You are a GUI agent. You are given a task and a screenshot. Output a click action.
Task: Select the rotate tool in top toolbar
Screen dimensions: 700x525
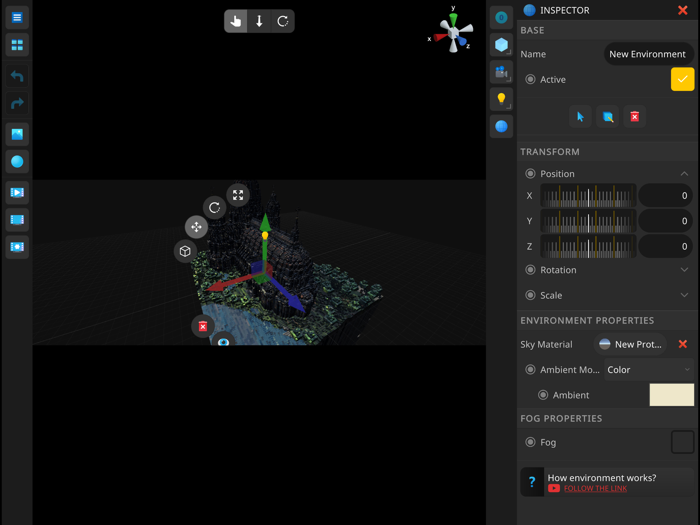tap(283, 21)
